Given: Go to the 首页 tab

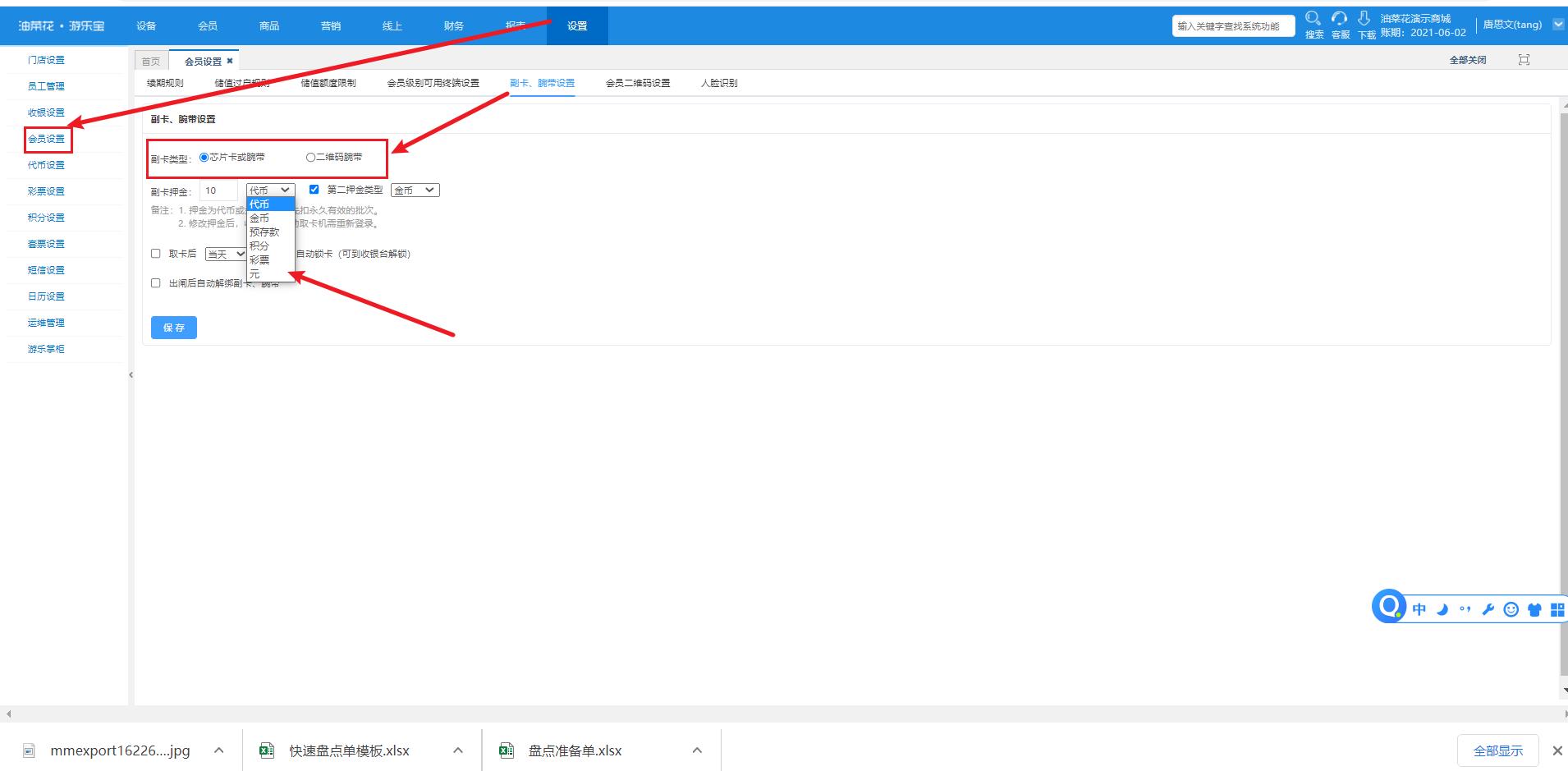Looking at the screenshot, I should click(x=151, y=62).
